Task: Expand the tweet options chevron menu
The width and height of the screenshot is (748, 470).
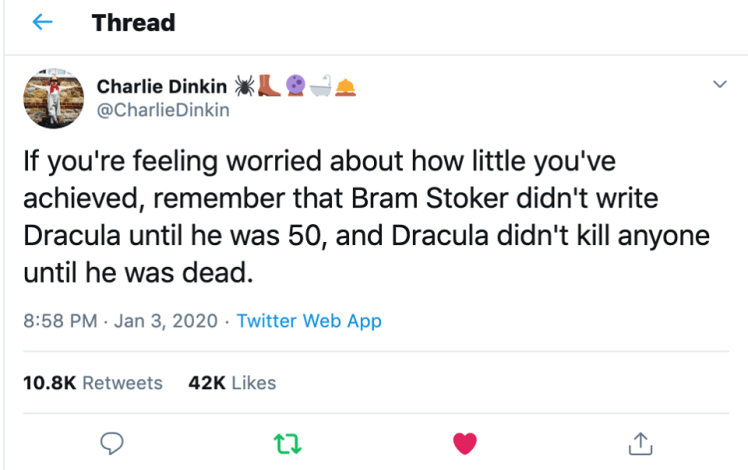Action: (x=718, y=86)
